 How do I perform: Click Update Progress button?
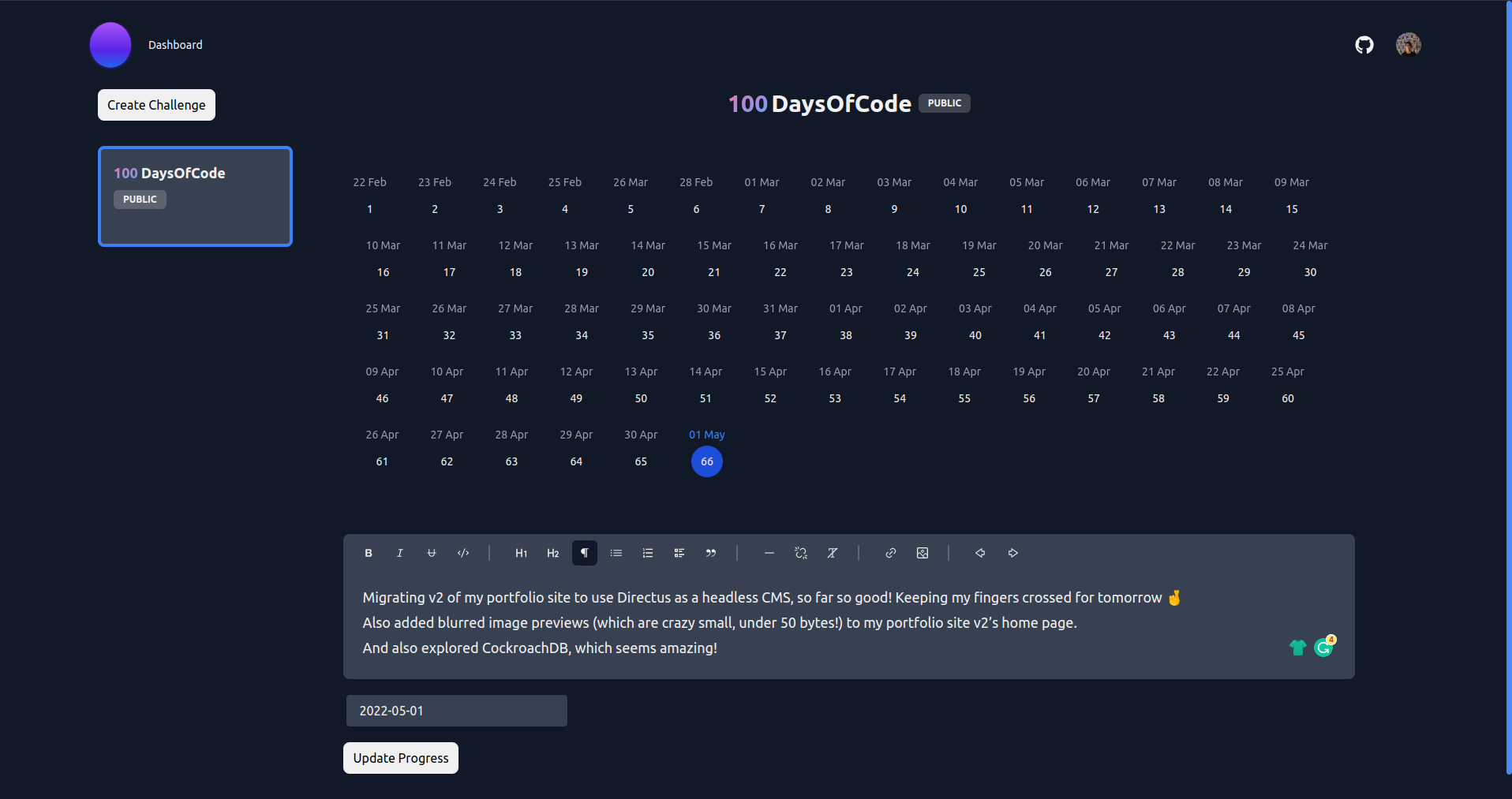coord(401,758)
